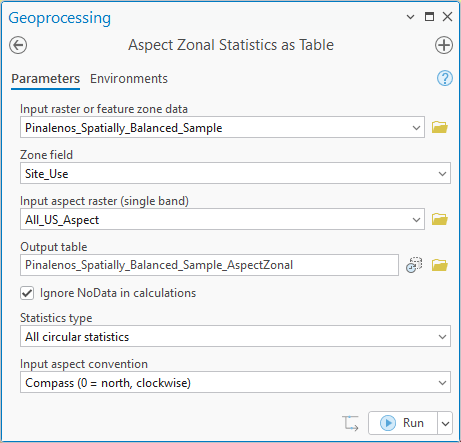
Task: Click the Pinalenos_Spatially_Balanced_Sample zone data text
Action: click(x=124, y=128)
